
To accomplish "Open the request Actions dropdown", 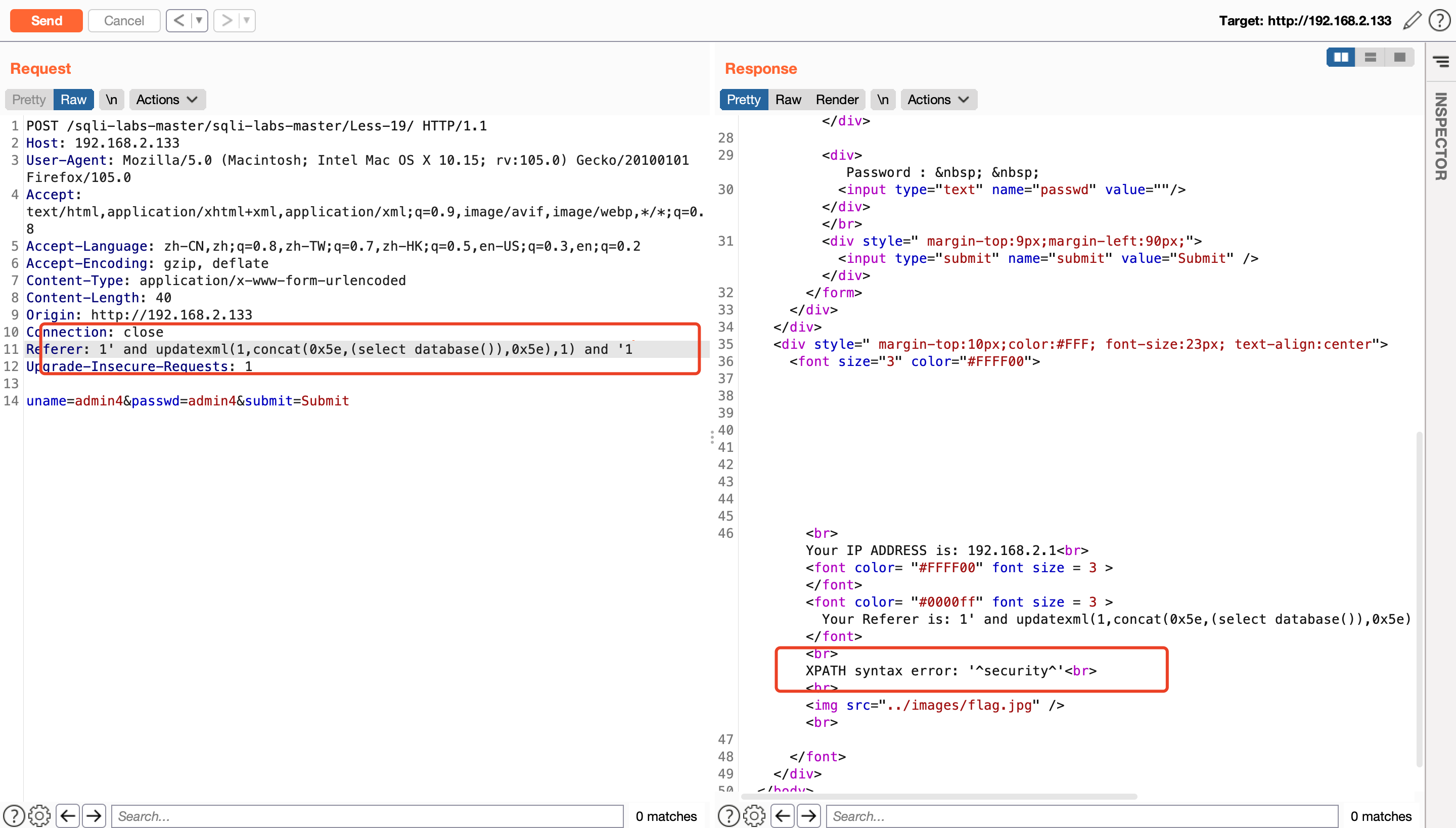I will coord(167,100).
